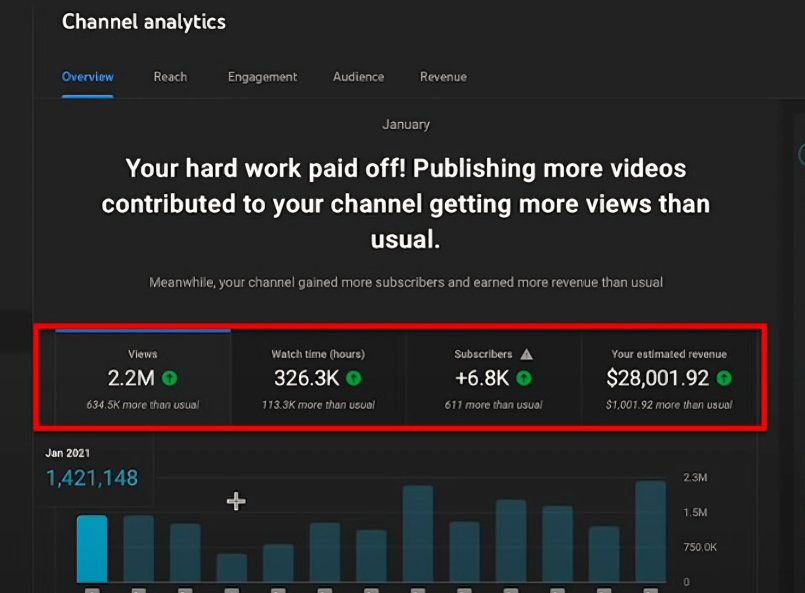Click the 2.3M axis label
The image size is (805, 593).
695,477
